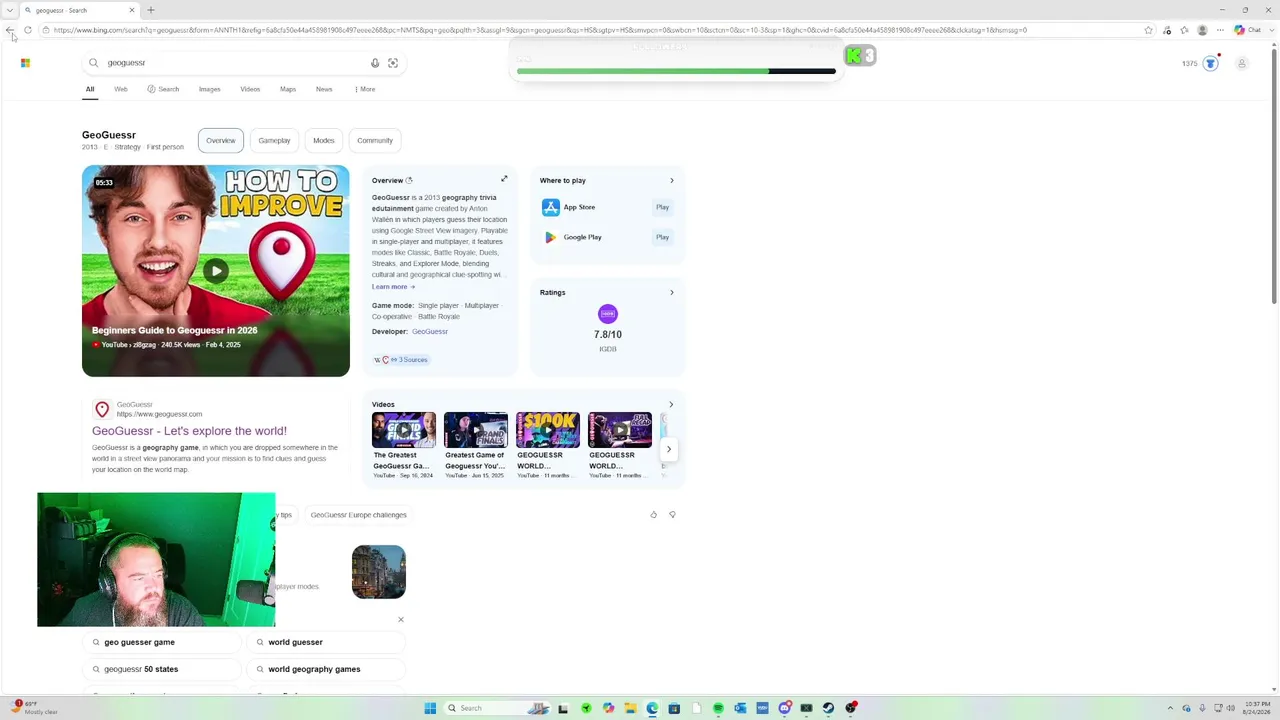Search related query 'world geography games'
Image resolution: width=1280 pixels, height=720 pixels.
pos(326,669)
